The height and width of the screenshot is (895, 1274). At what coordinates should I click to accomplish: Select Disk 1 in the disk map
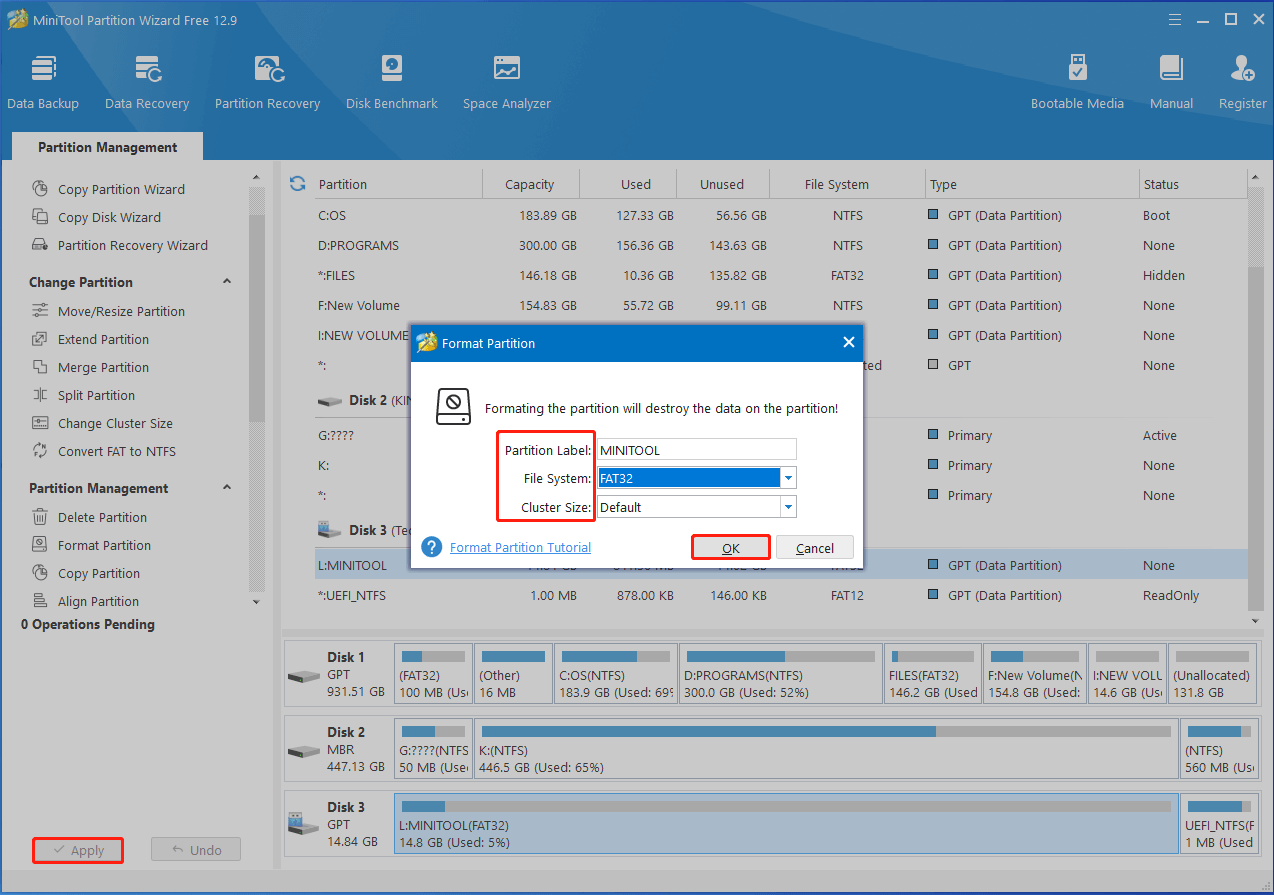coord(338,673)
